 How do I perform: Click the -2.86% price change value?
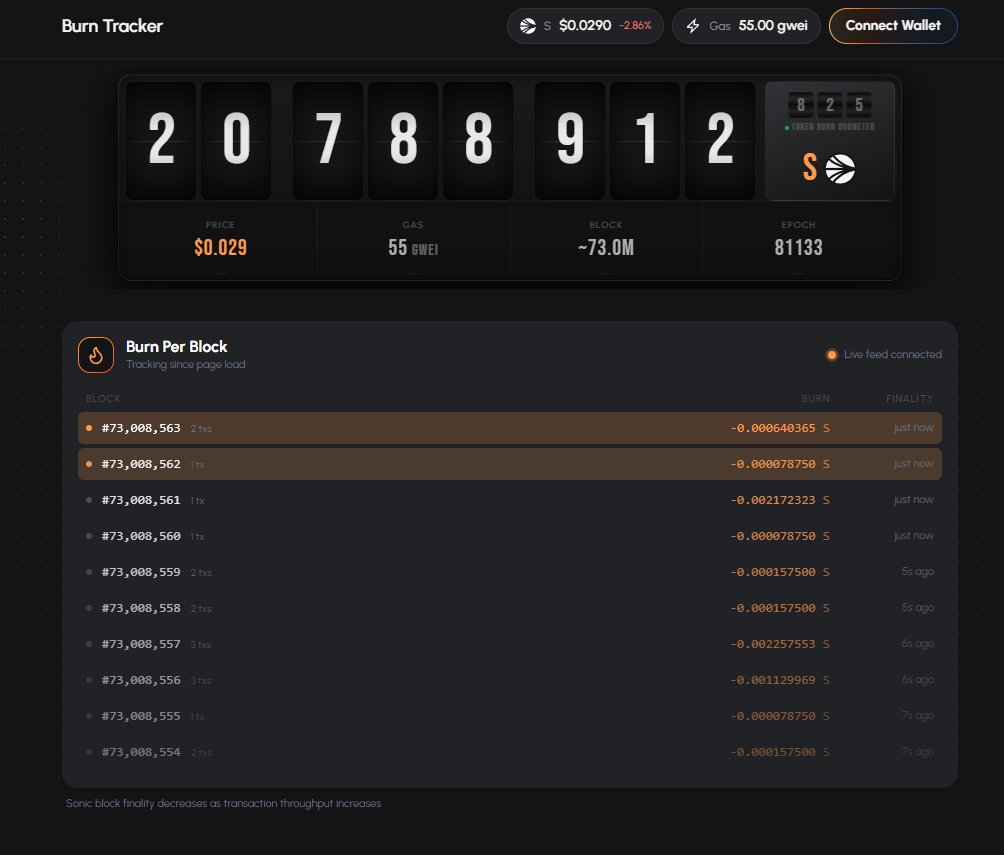pos(635,26)
